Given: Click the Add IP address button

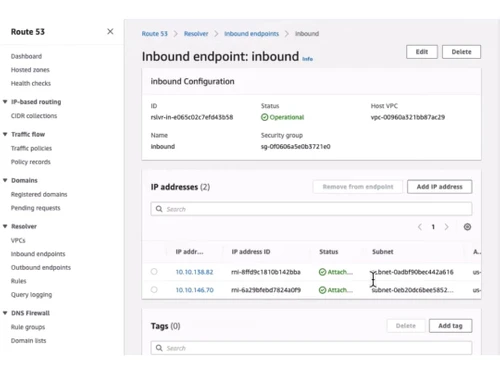Looking at the screenshot, I should [x=439, y=187].
